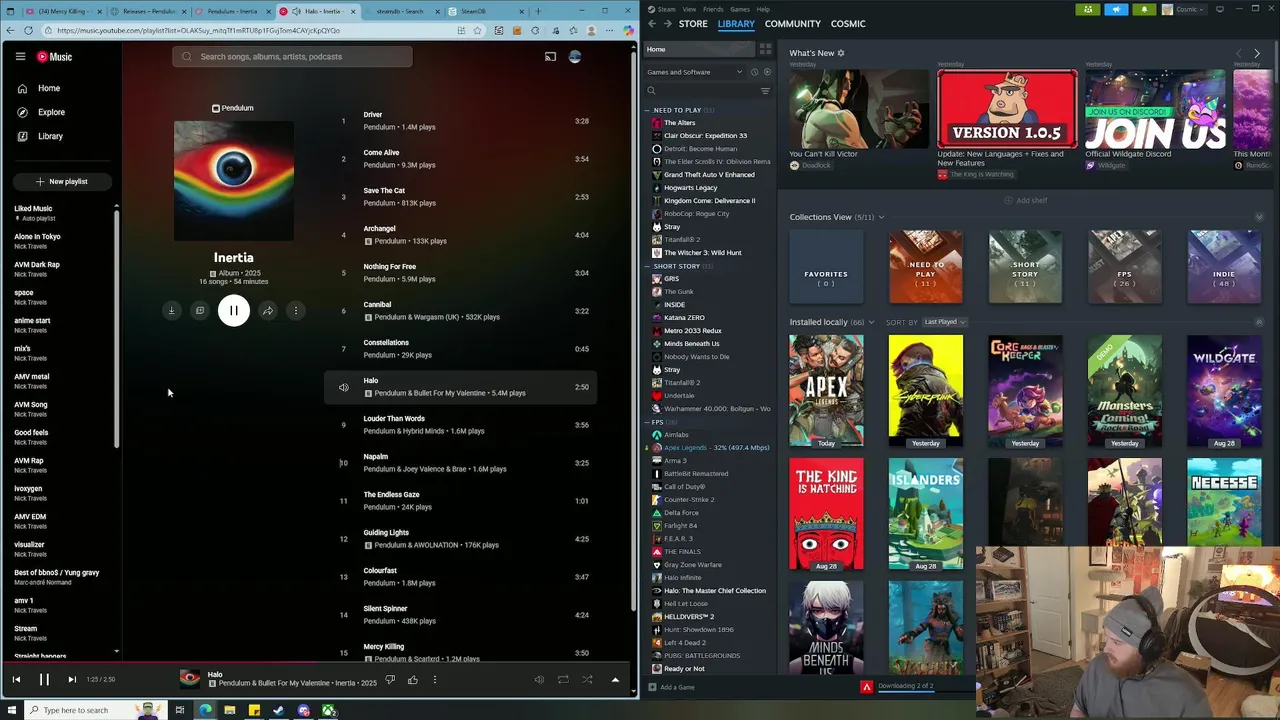
Task: Open the Pendulum artist link above cover
Action: tap(233, 108)
